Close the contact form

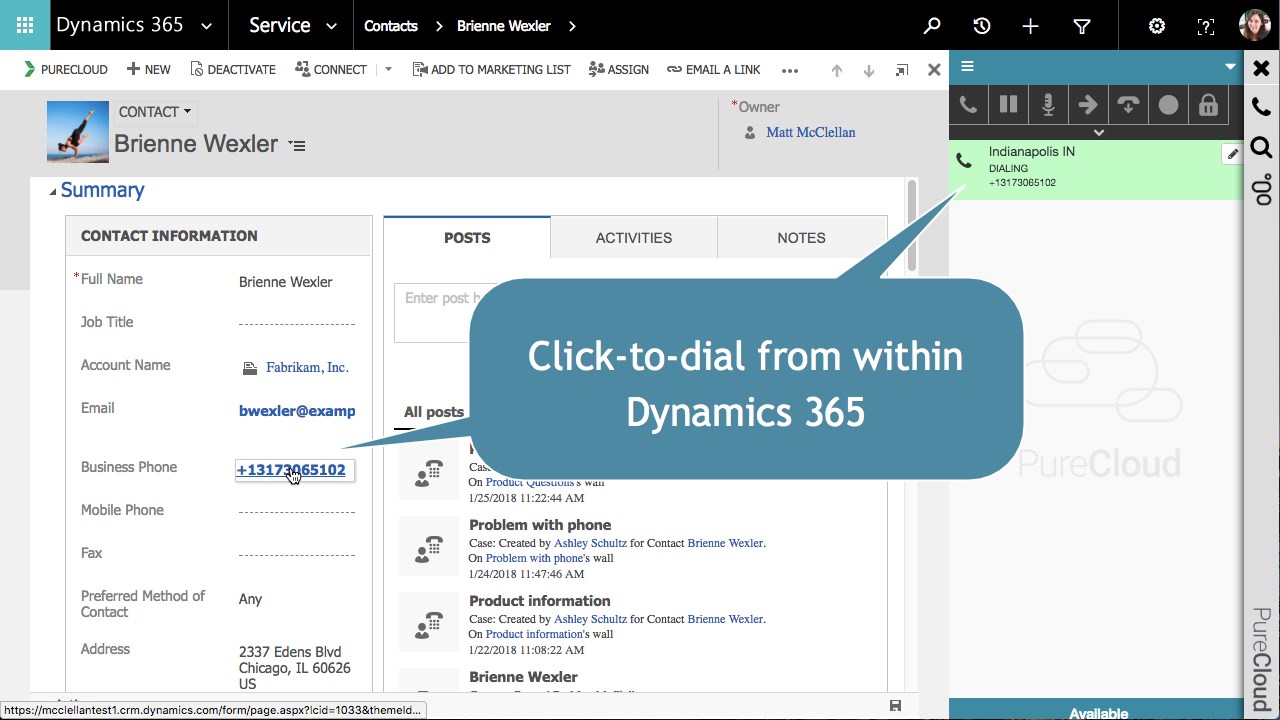tap(934, 70)
